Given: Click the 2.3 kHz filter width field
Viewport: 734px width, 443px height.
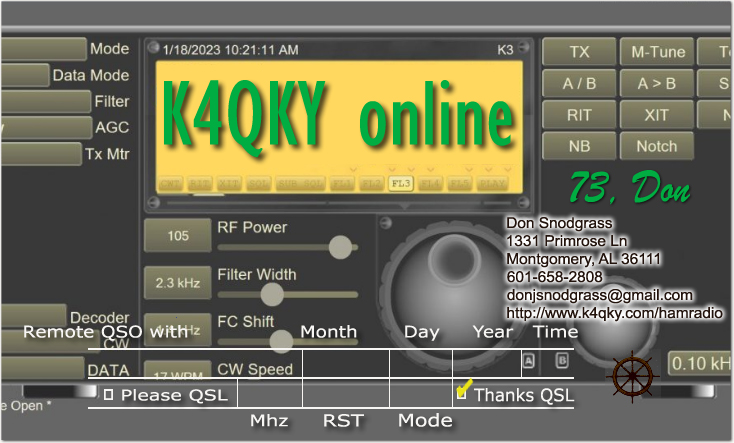Looking at the screenshot, I should click(x=178, y=282).
